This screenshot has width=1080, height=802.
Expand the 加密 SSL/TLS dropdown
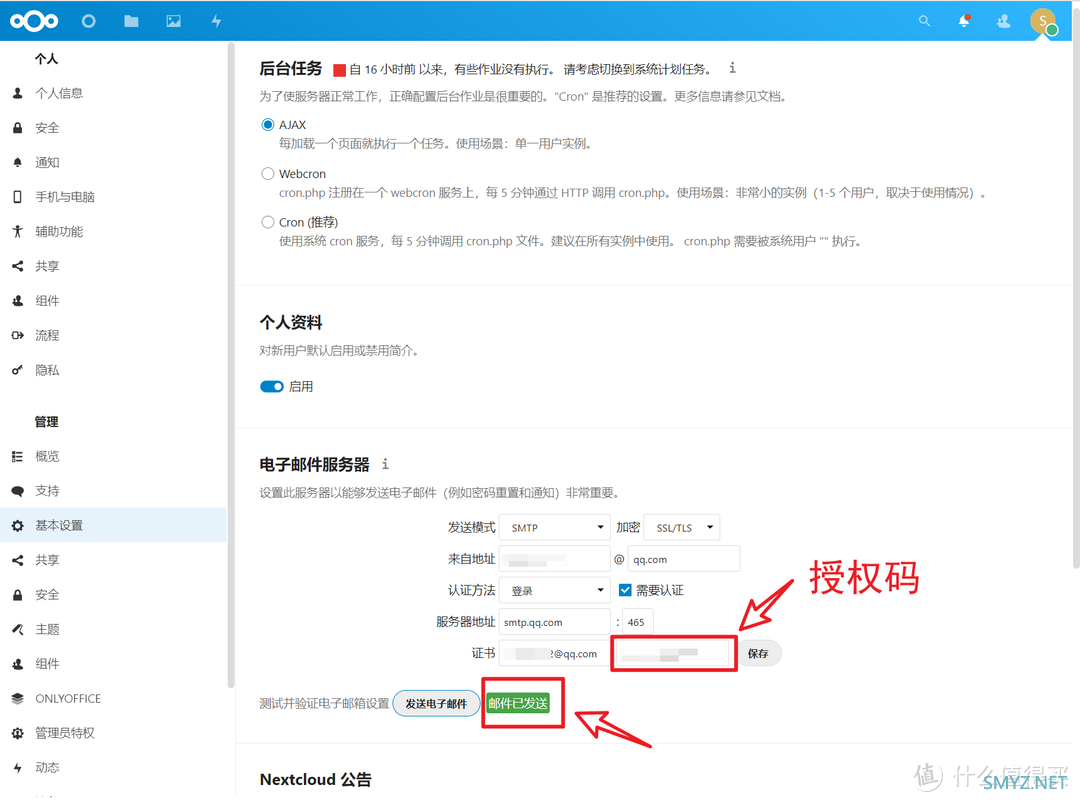click(681, 527)
